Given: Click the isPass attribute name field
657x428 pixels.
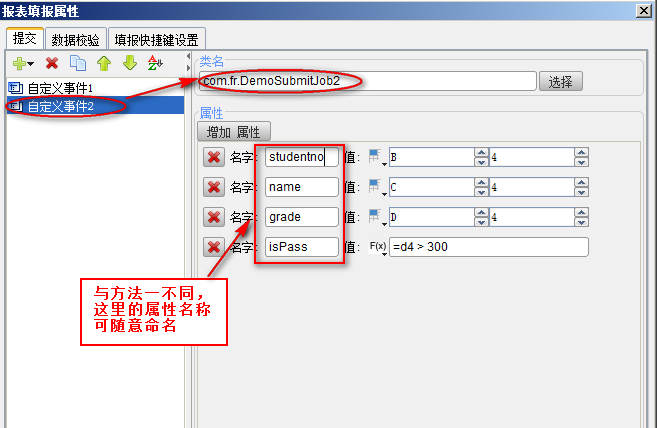Looking at the screenshot, I should (301, 247).
